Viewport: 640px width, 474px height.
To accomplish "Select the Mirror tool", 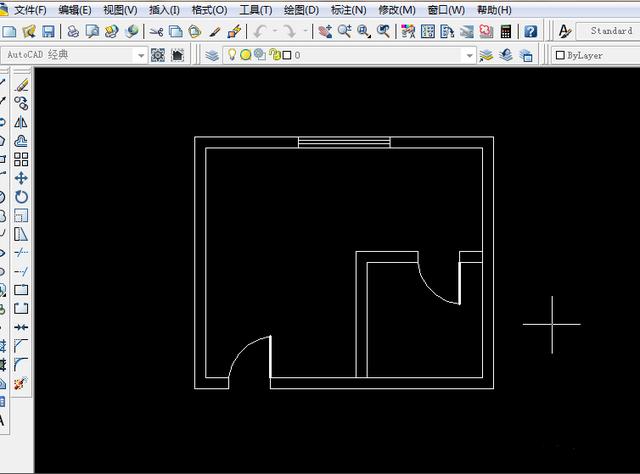I will 21,122.
